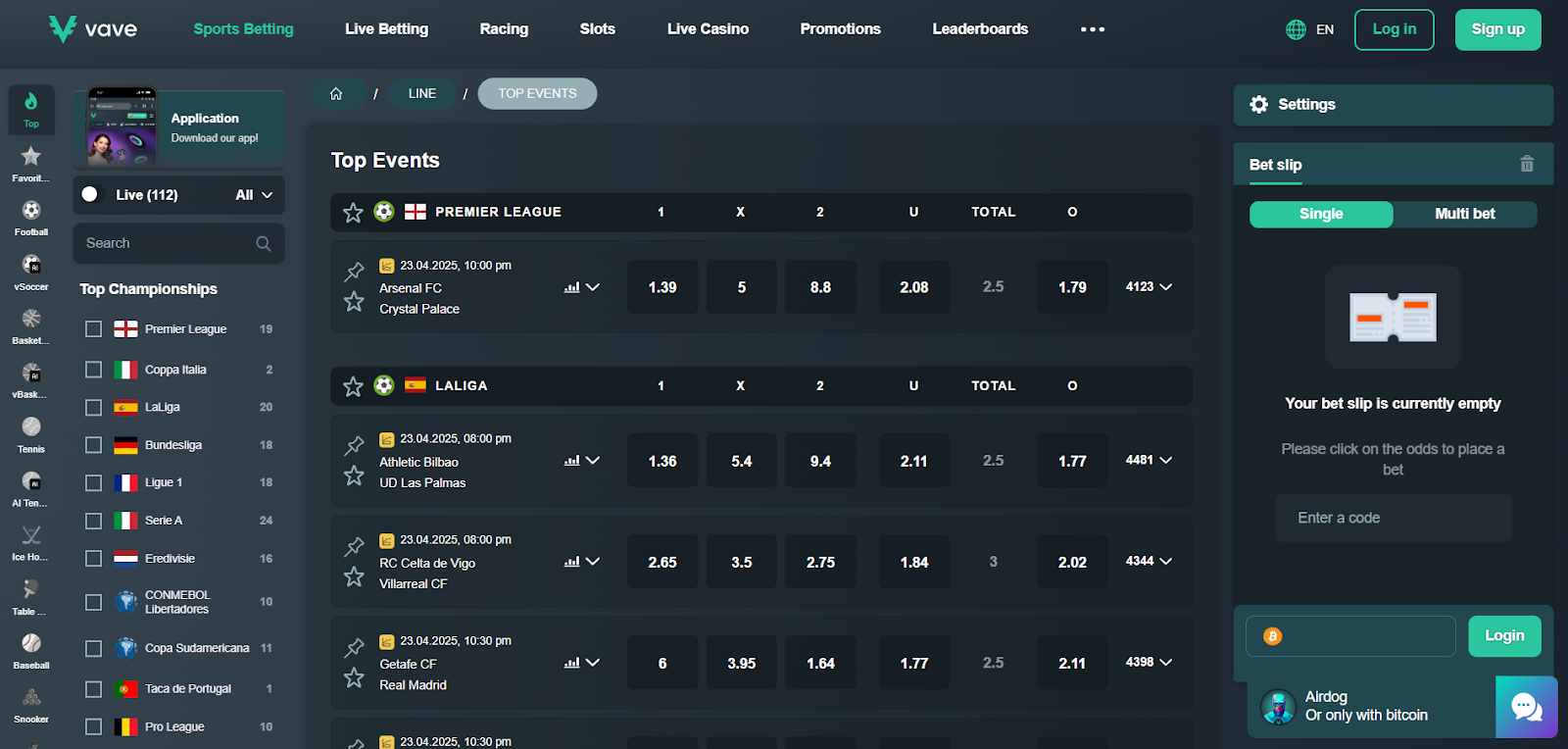Check the Bundesliga checkbox
The width and height of the screenshot is (1568, 749).
tap(93, 445)
